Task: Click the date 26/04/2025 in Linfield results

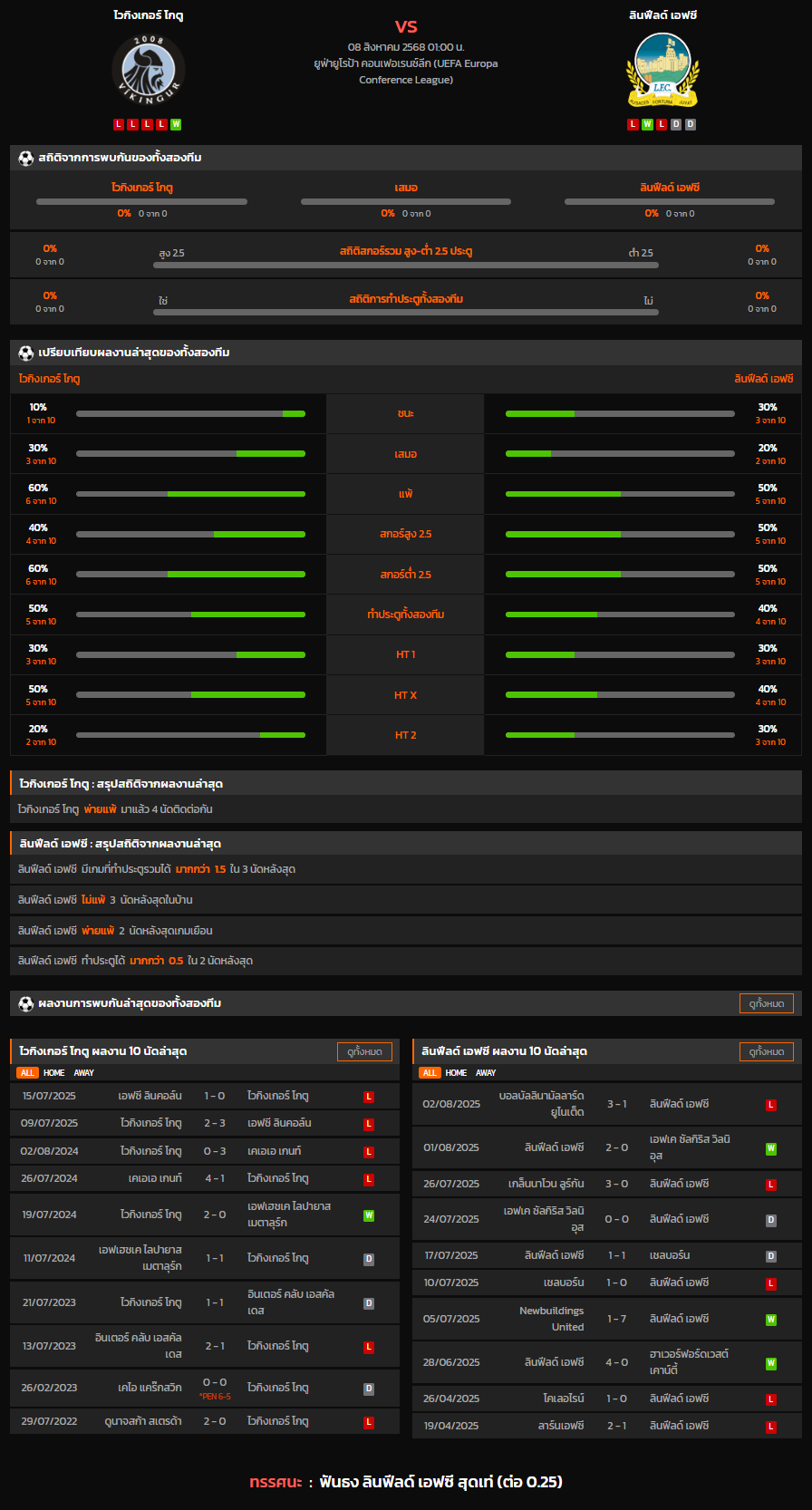Action: tap(451, 1399)
